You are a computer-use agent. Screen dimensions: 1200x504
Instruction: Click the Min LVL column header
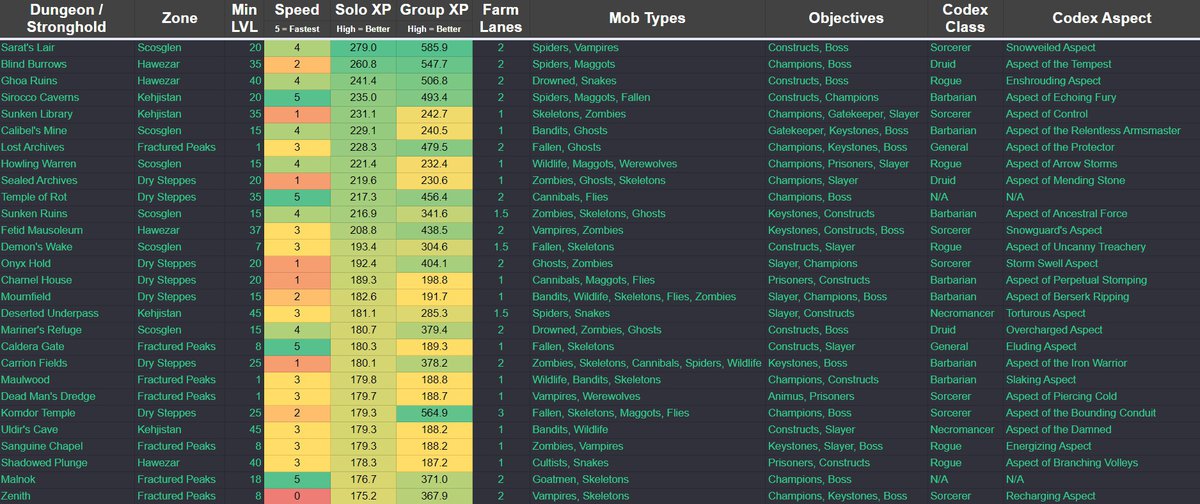point(245,19)
